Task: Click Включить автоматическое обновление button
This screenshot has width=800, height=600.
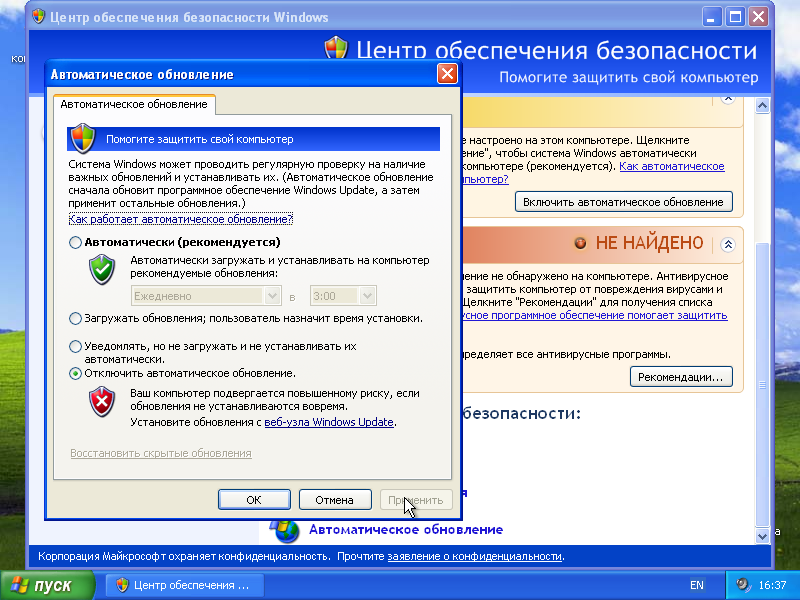Action: tap(623, 202)
